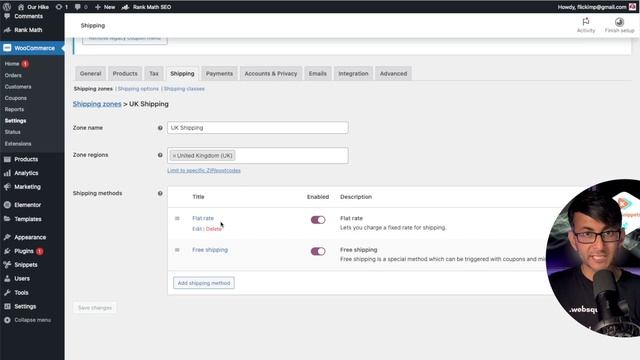Disable the Flat rate enabled toggle
This screenshot has height=360, width=640.
click(318, 220)
